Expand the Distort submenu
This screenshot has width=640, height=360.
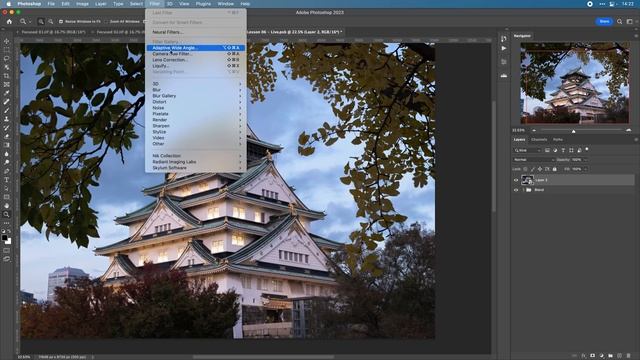click(x=196, y=102)
